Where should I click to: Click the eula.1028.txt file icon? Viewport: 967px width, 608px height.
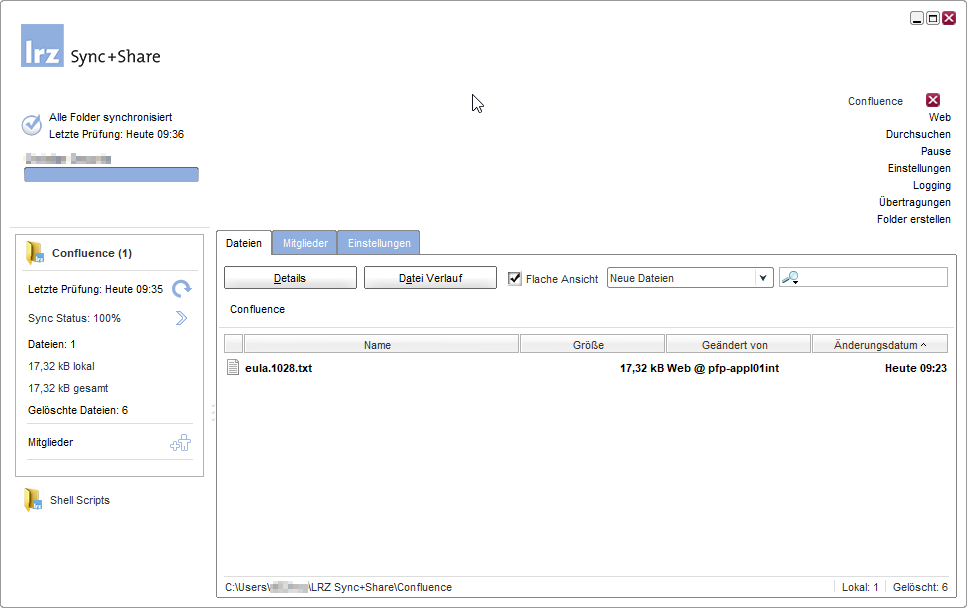234,368
